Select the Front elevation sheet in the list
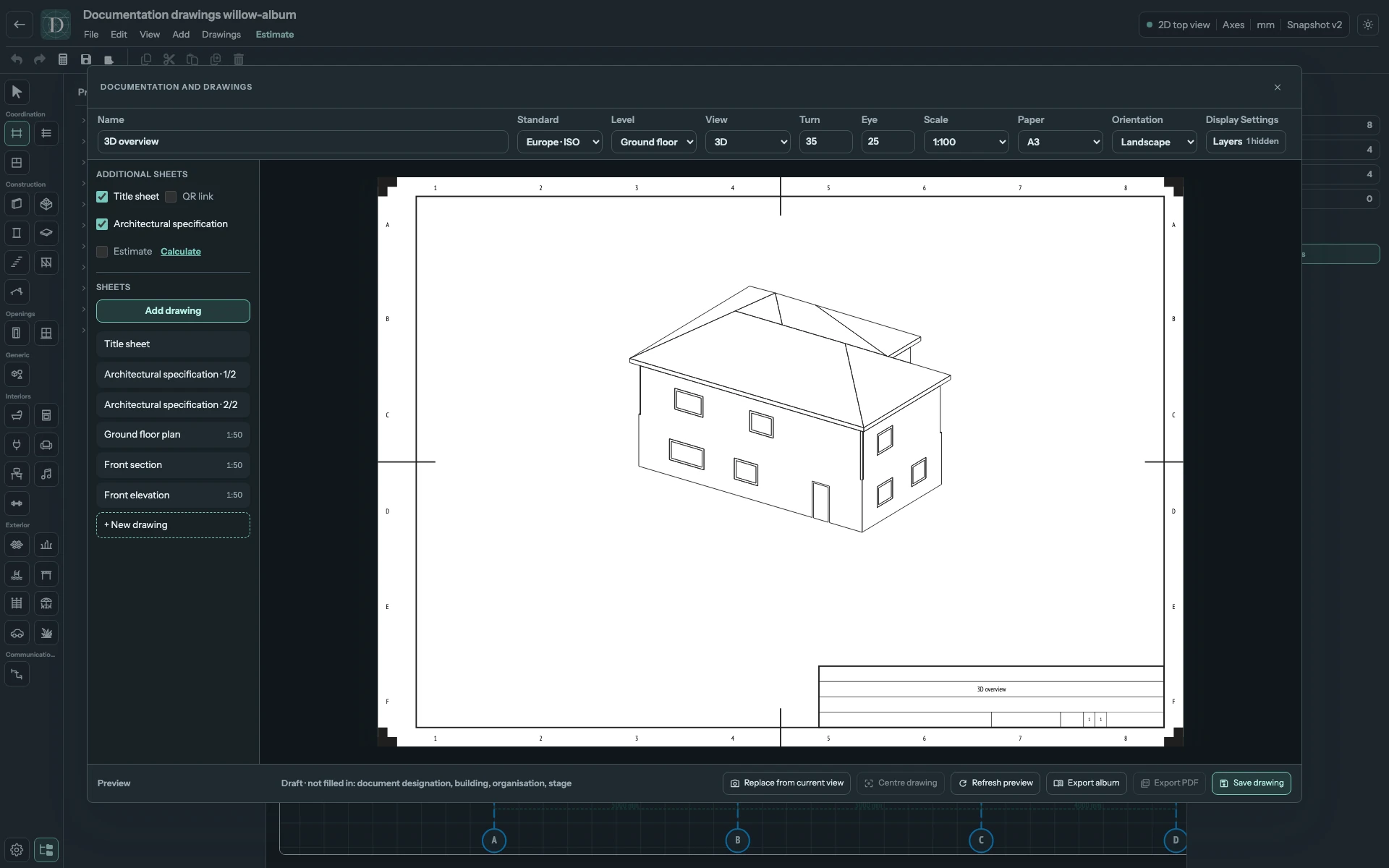The image size is (1389, 868). click(173, 495)
